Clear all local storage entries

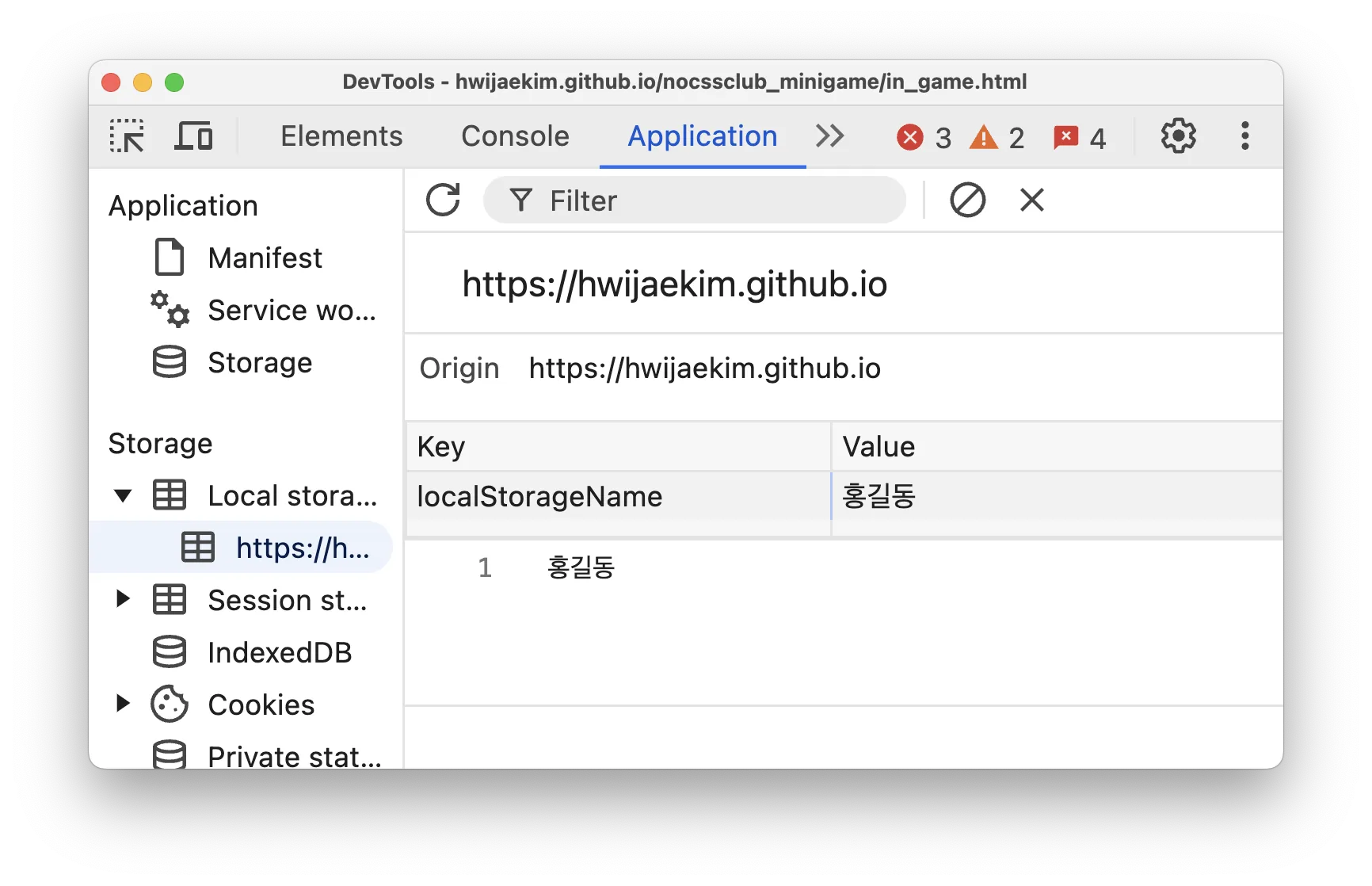(967, 200)
